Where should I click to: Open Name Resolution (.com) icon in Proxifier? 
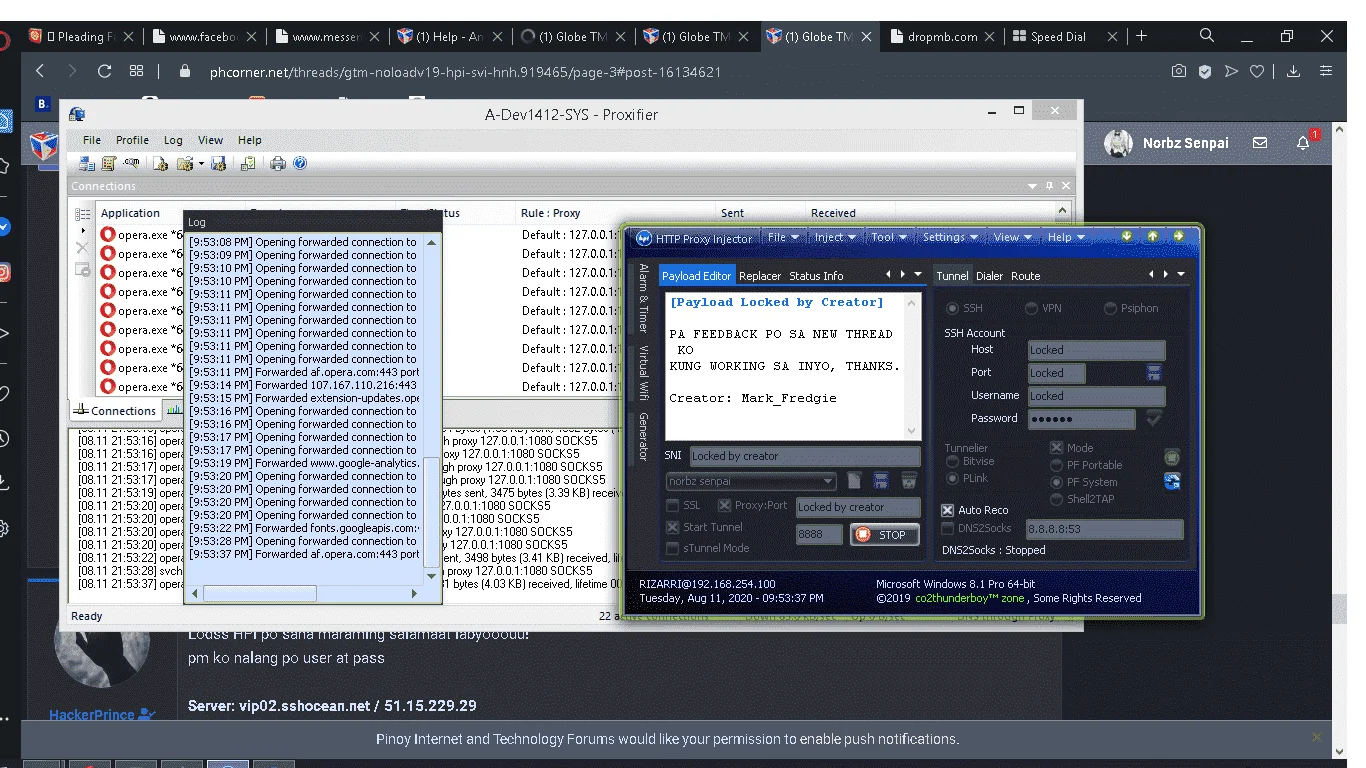click(131, 163)
